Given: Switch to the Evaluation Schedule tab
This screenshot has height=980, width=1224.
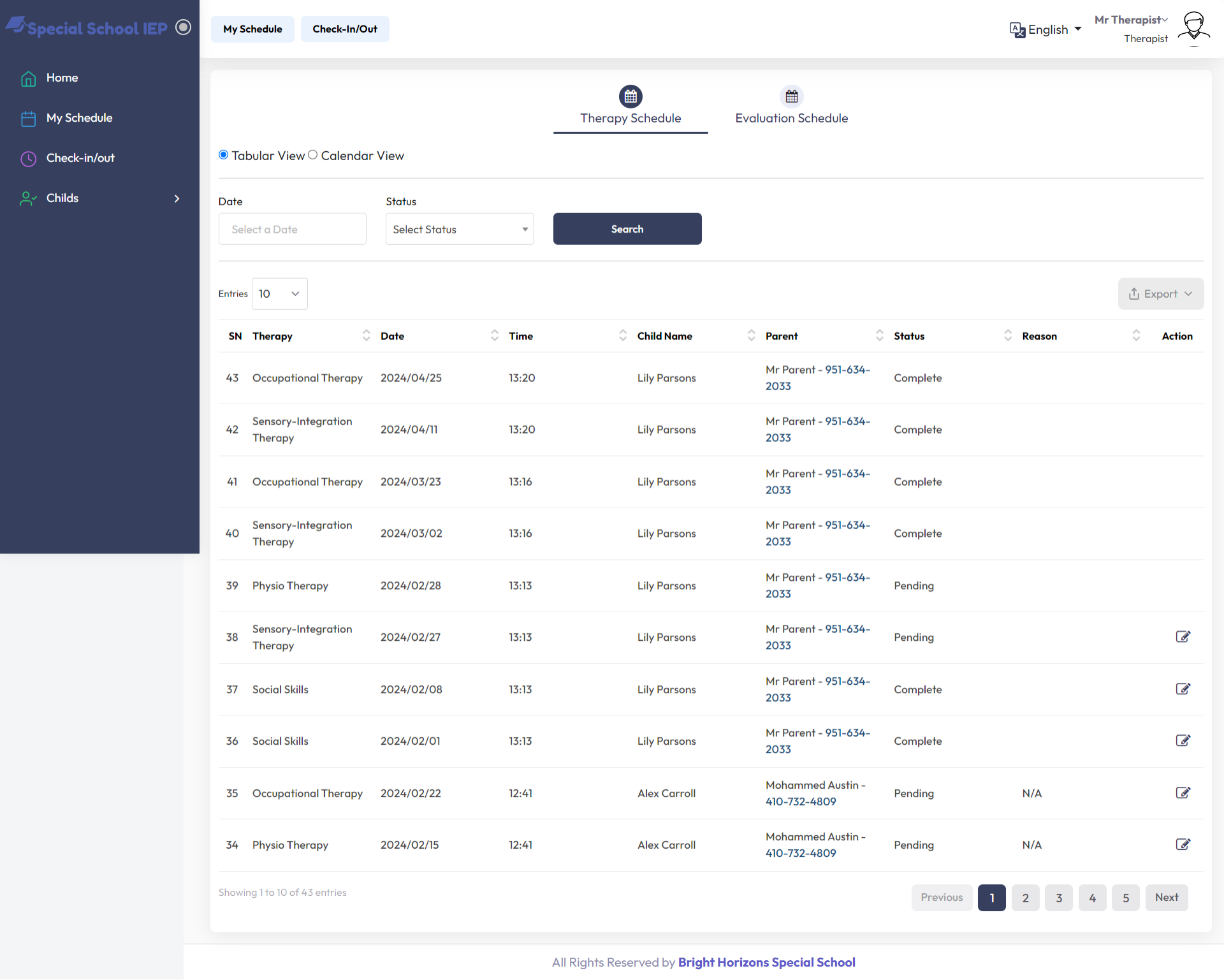Looking at the screenshot, I should pos(791,118).
